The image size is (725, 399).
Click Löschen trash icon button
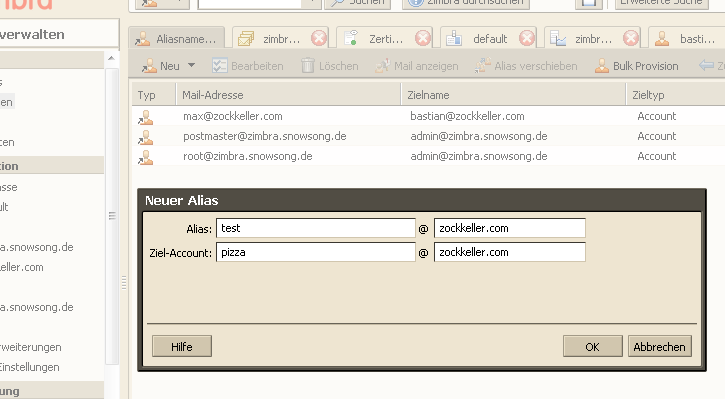point(330,66)
